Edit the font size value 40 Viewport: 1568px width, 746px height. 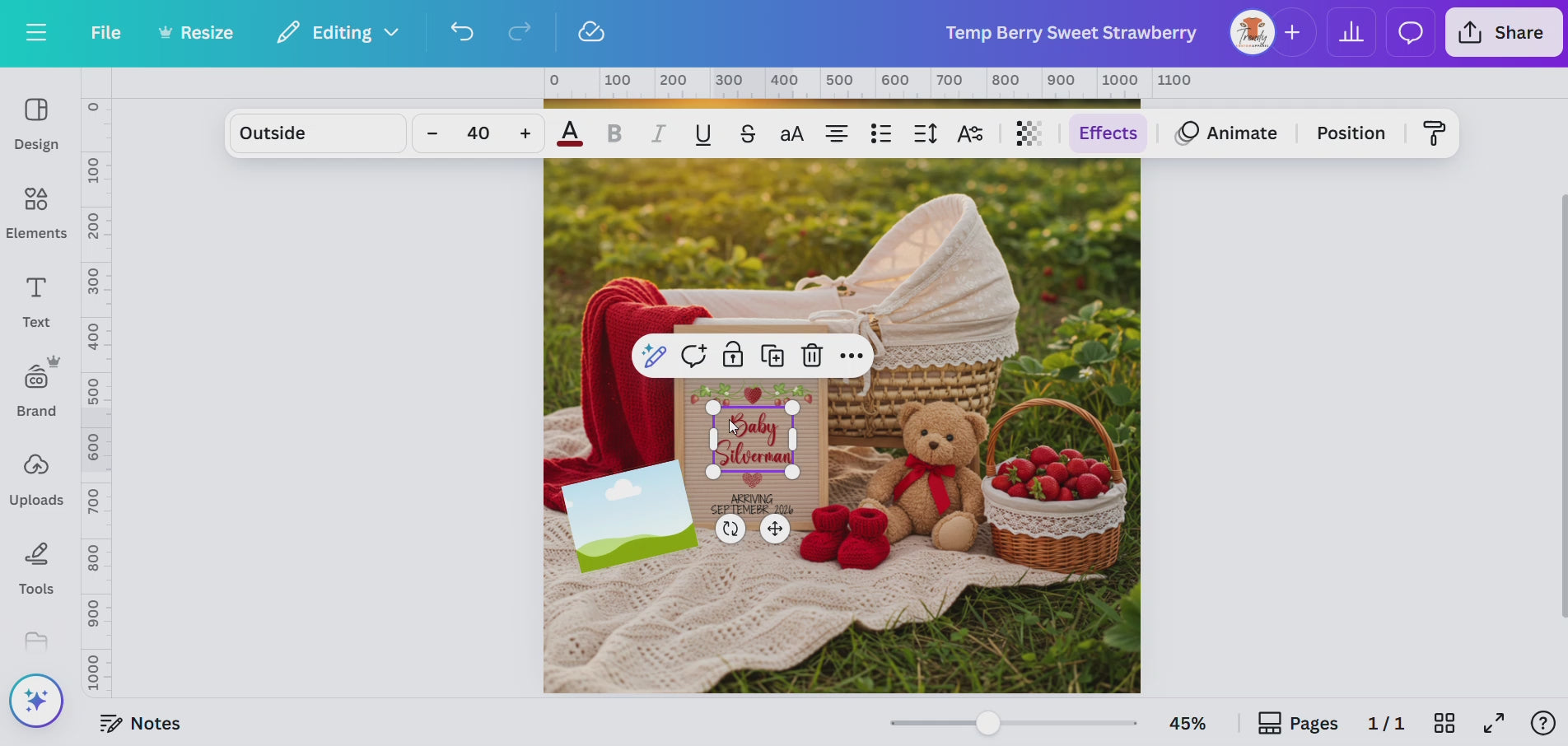tap(478, 133)
